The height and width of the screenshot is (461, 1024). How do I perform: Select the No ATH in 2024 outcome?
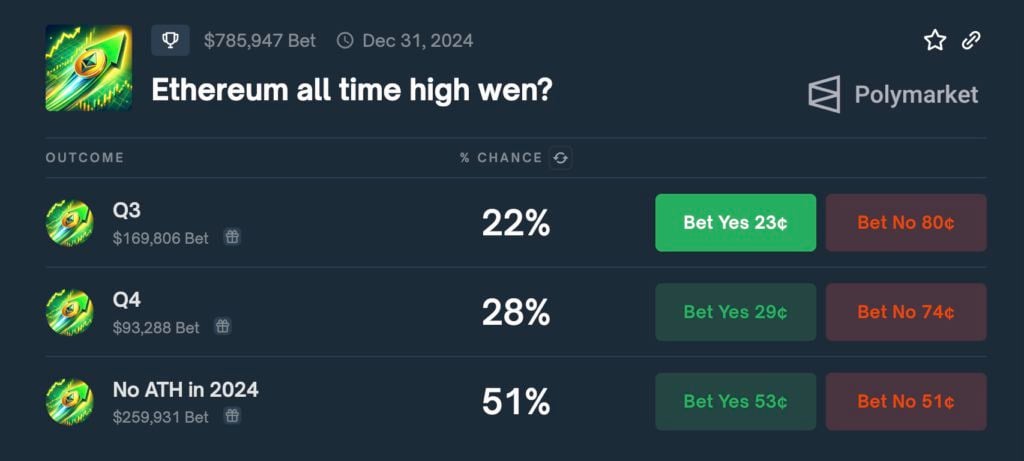(185, 390)
